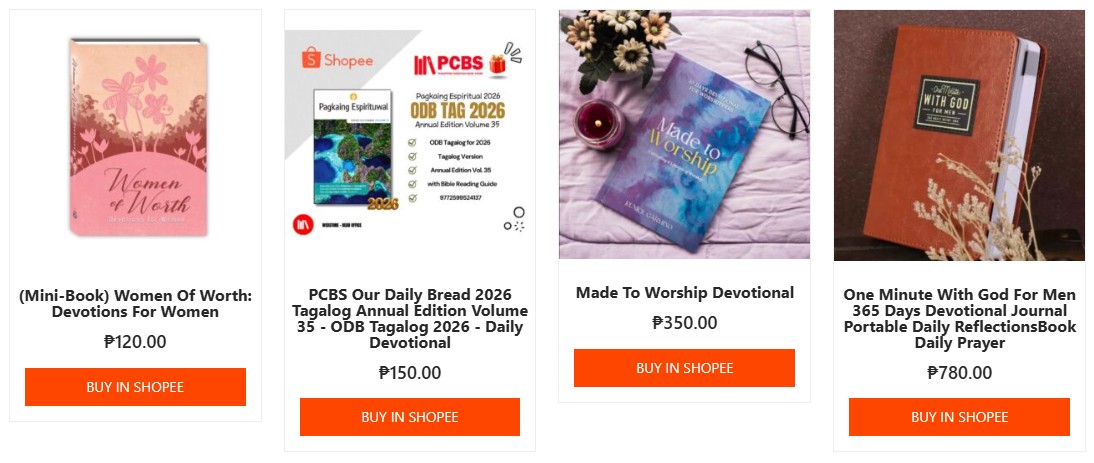Open the brown leather devotional journal photo

click(x=959, y=135)
